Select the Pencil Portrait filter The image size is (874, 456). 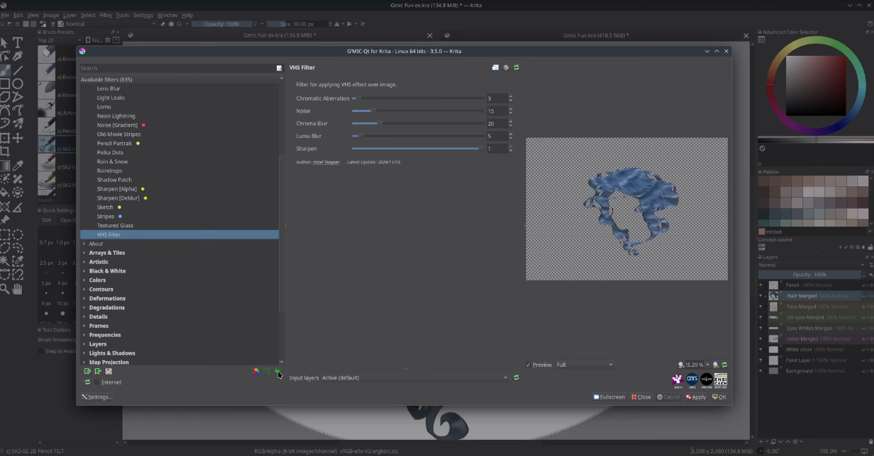114,143
